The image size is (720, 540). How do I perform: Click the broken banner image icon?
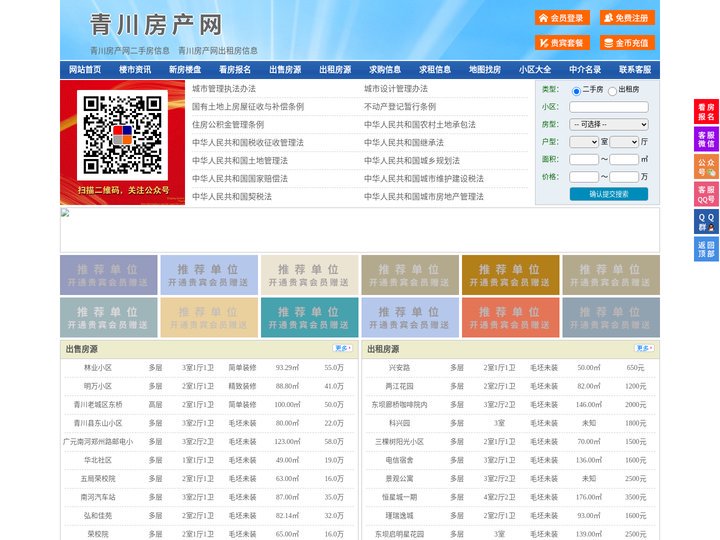[x=65, y=213]
